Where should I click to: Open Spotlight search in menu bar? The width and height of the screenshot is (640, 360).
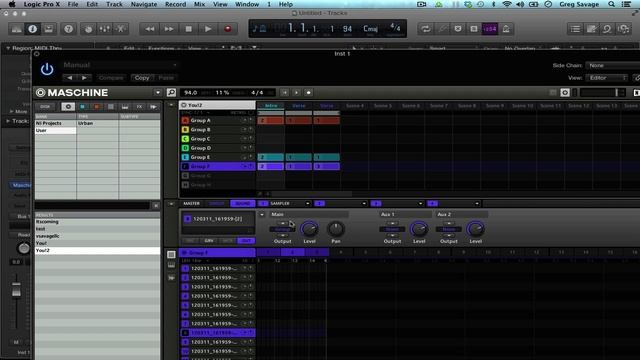(611, 4)
